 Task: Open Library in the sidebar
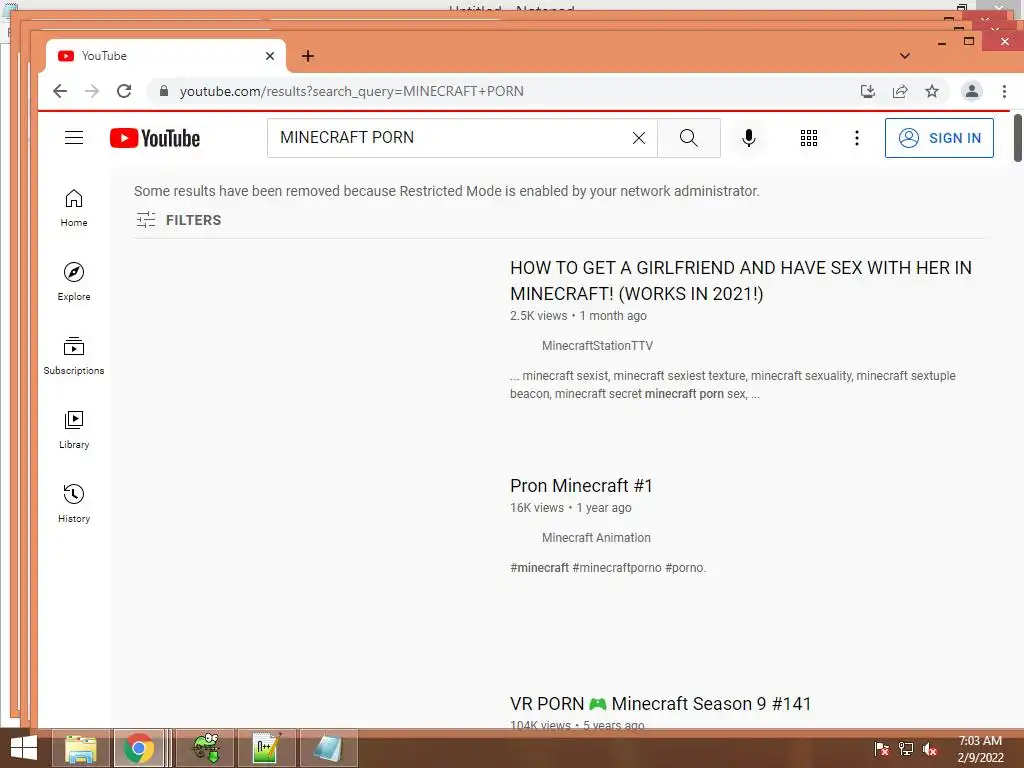point(74,430)
